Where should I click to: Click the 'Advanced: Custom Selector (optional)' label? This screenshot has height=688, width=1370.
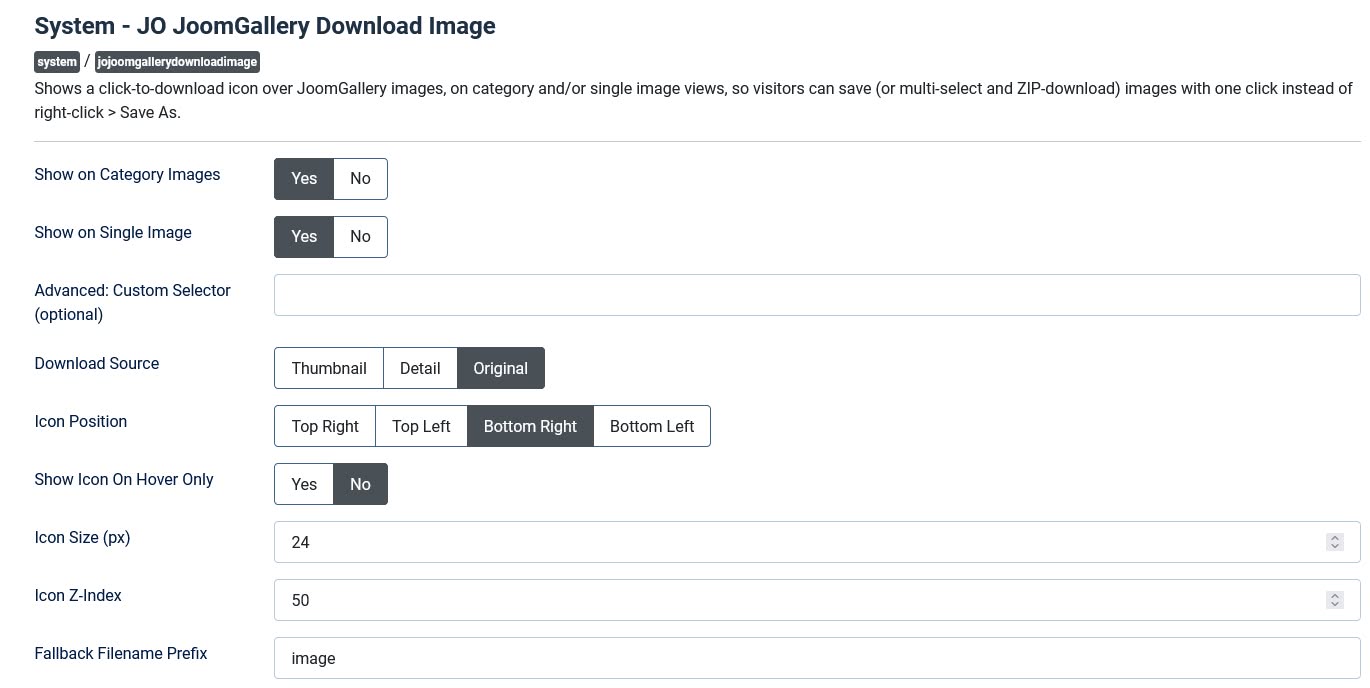[133, 302]
